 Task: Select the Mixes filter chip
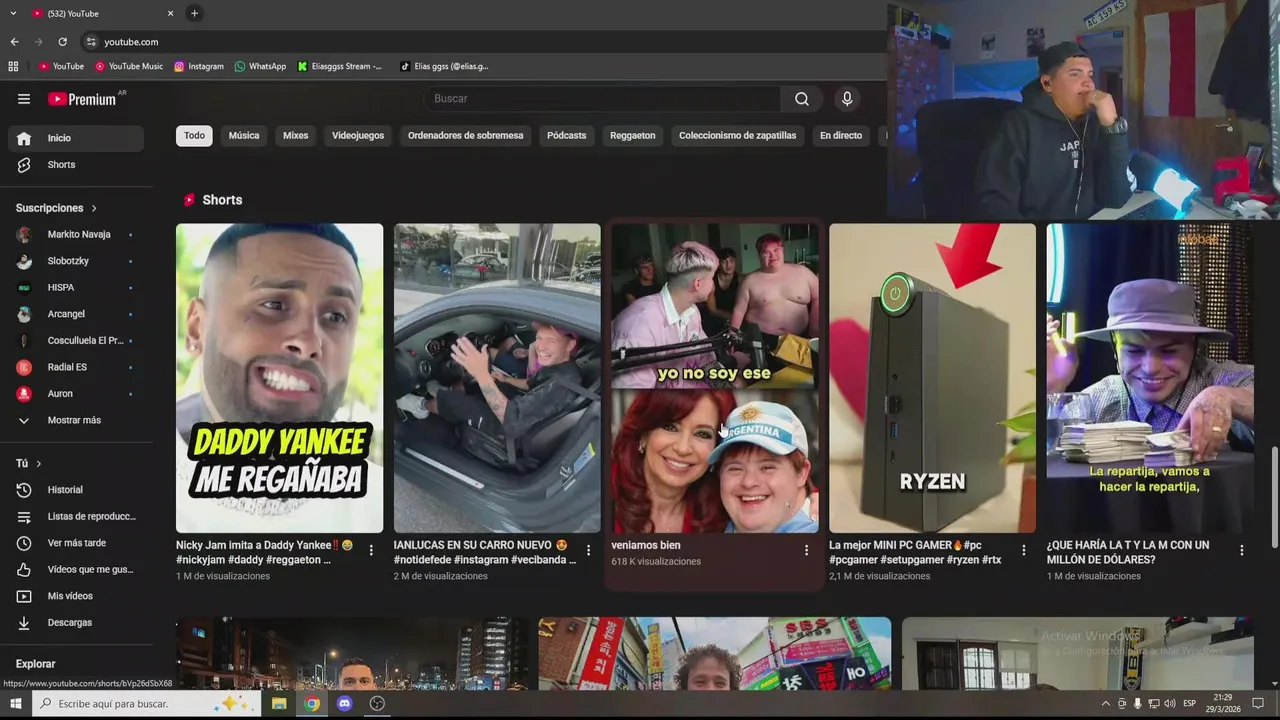(295, 136)
